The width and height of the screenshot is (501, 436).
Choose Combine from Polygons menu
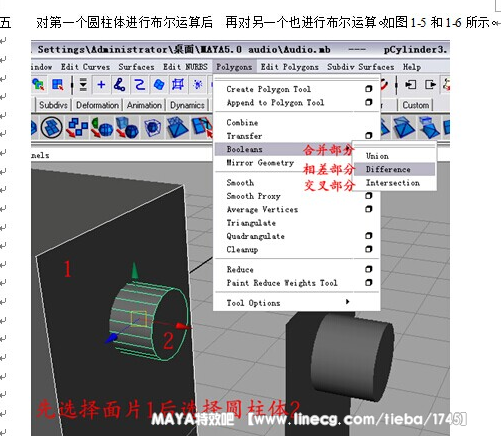[242, 123]
